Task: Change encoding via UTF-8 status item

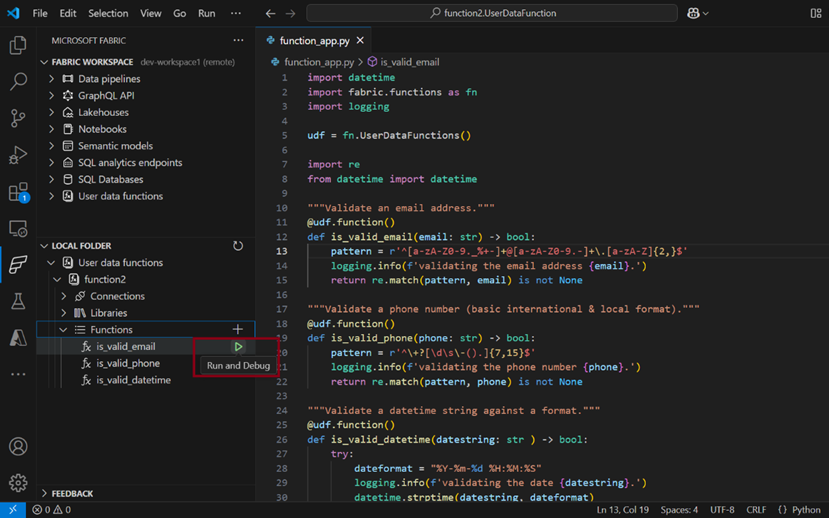Action: click(x=722, y=510)
